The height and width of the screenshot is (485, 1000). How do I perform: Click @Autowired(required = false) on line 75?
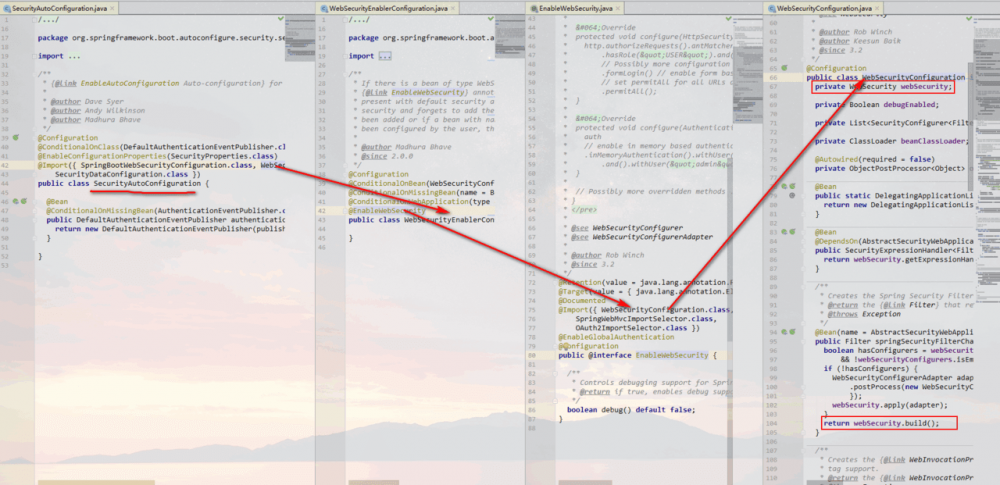click(874, 159)
